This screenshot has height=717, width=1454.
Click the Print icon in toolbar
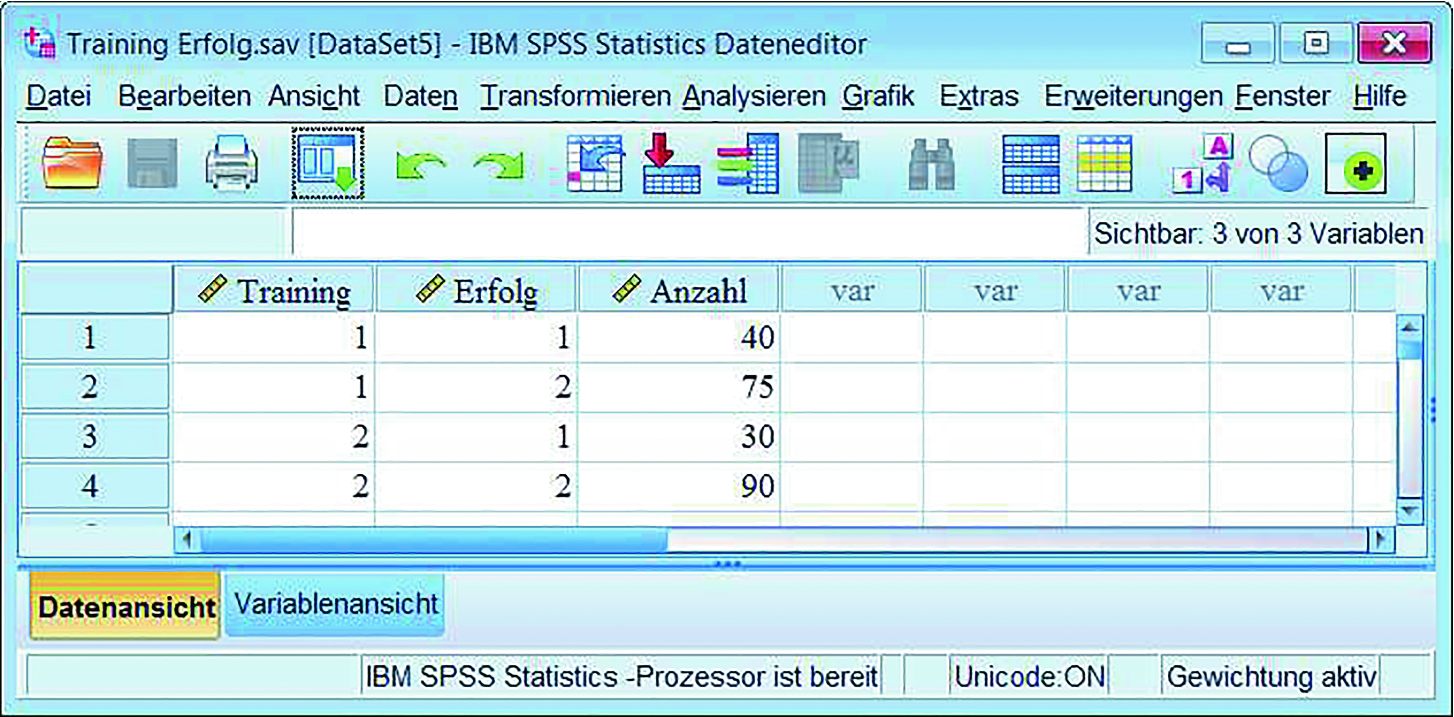pos(231,165)
